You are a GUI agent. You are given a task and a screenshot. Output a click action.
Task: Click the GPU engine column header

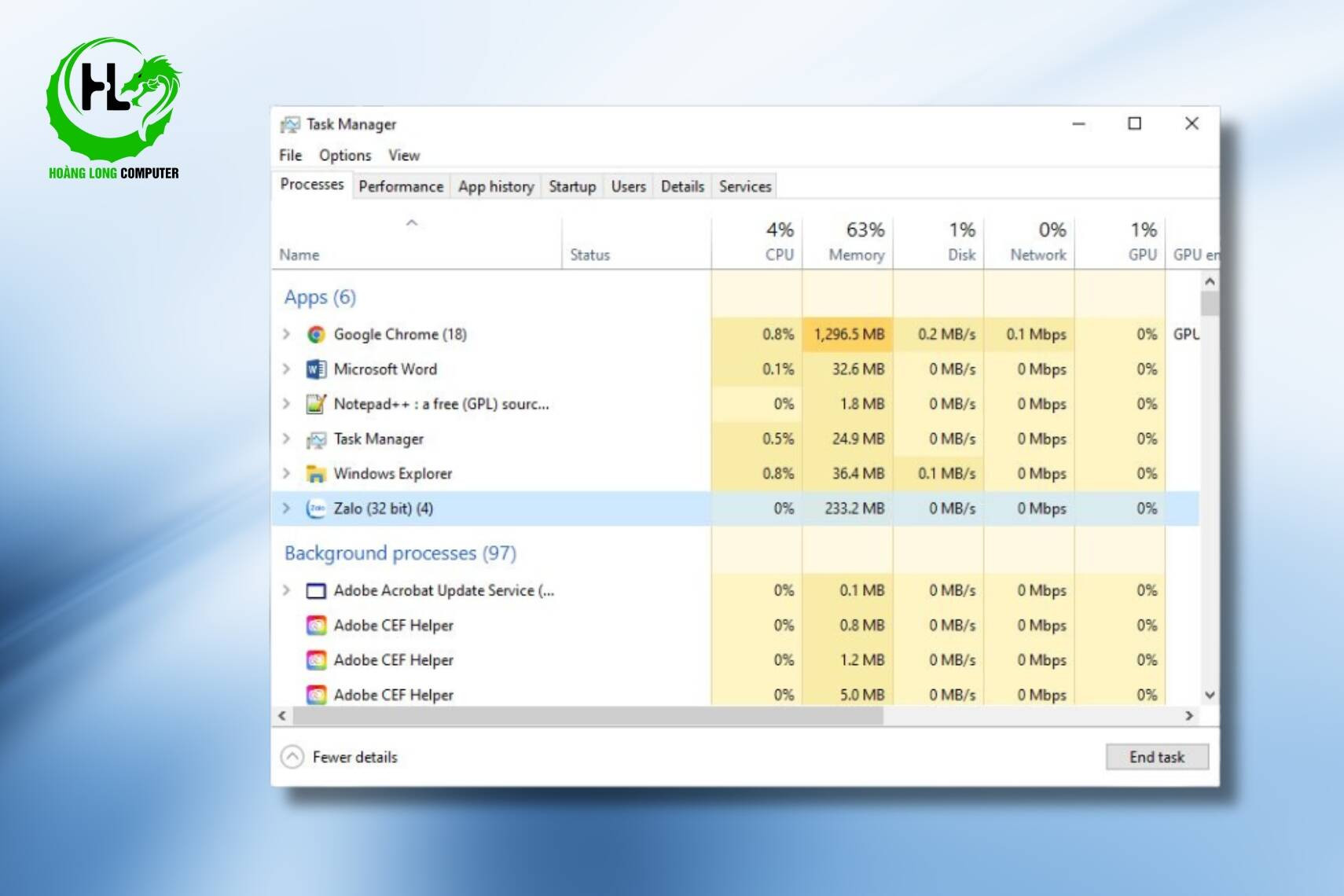tap(1193, 241)
